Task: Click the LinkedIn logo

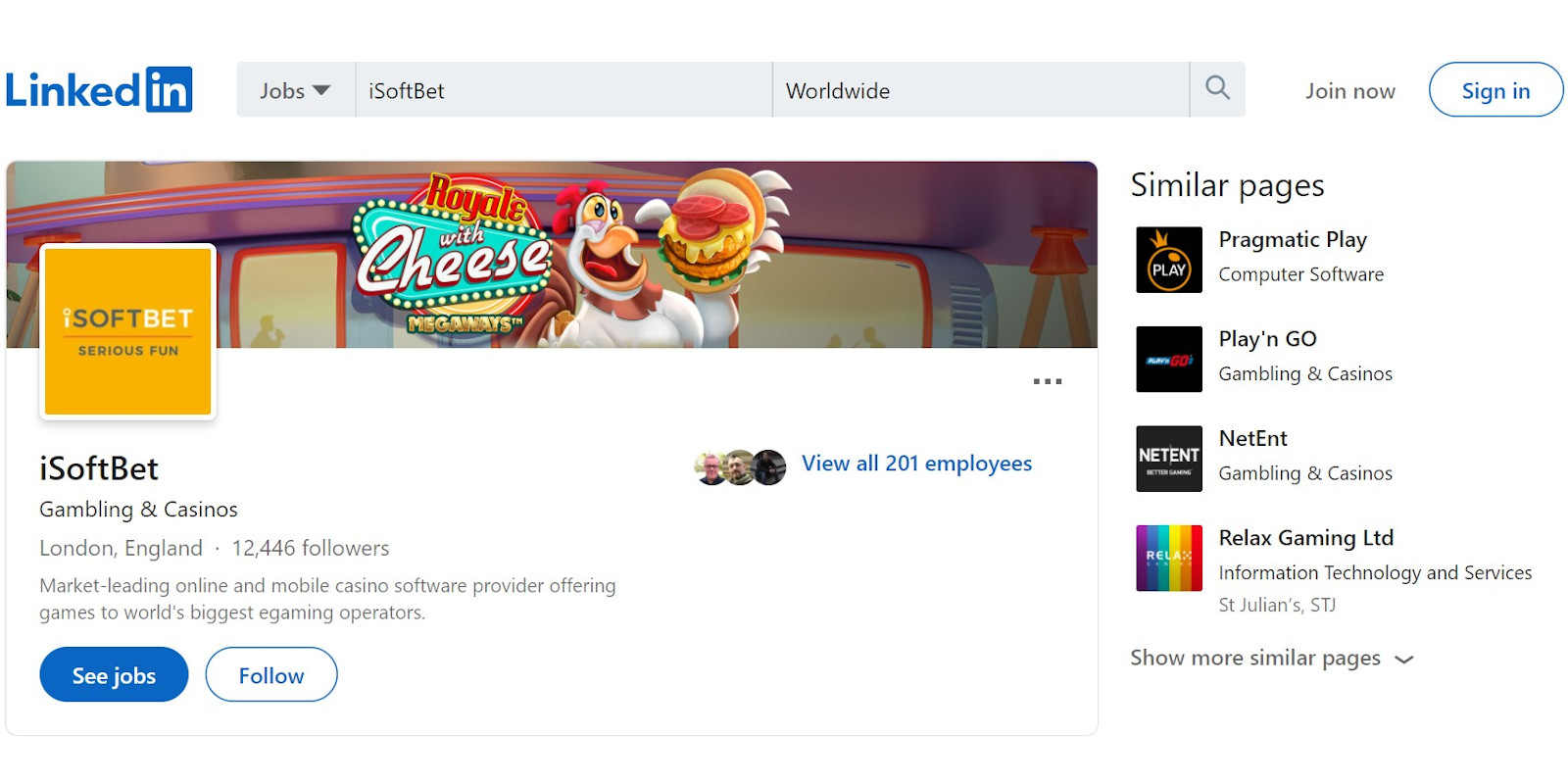Action: coord(99,90)
